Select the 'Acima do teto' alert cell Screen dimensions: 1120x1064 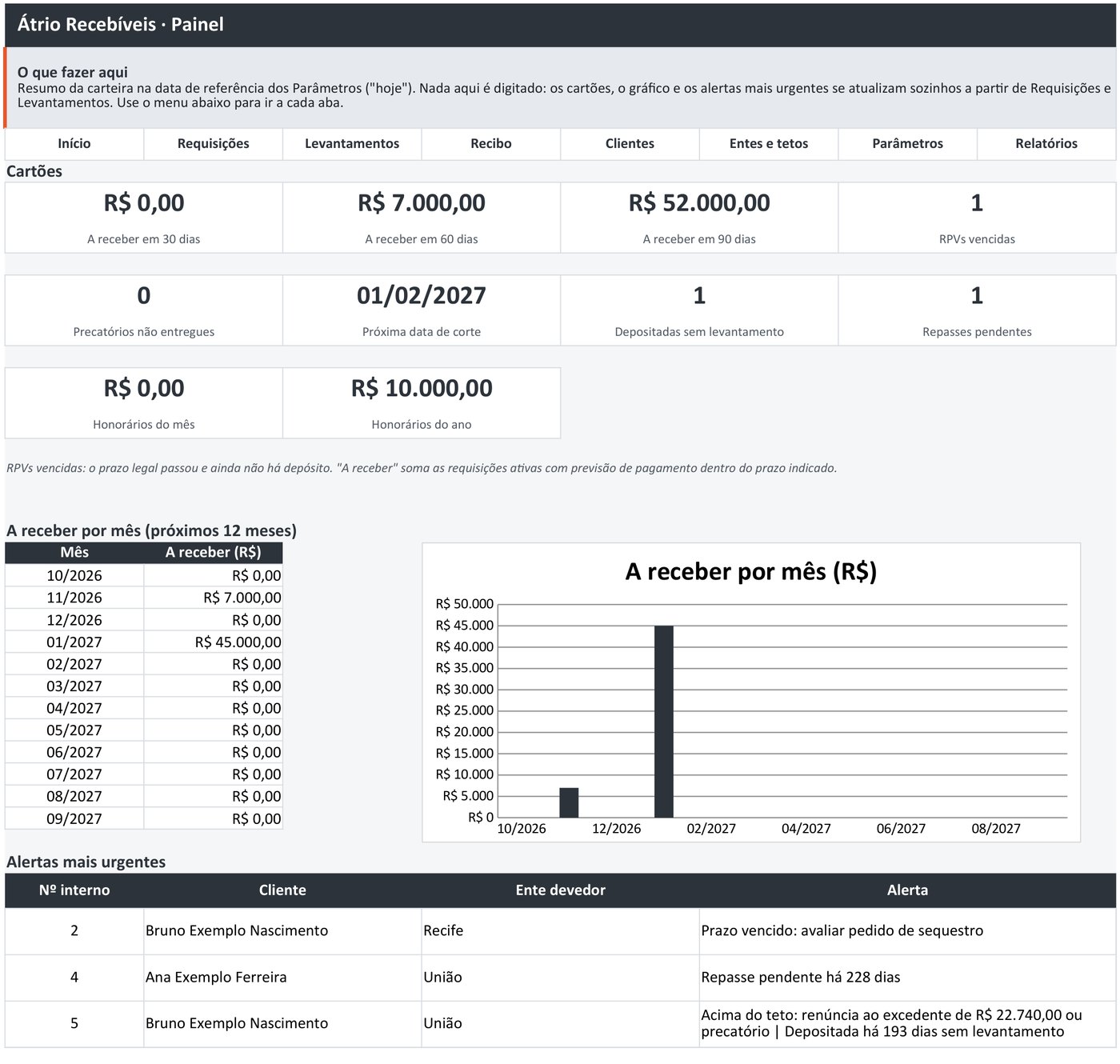tap(908, 1024)
